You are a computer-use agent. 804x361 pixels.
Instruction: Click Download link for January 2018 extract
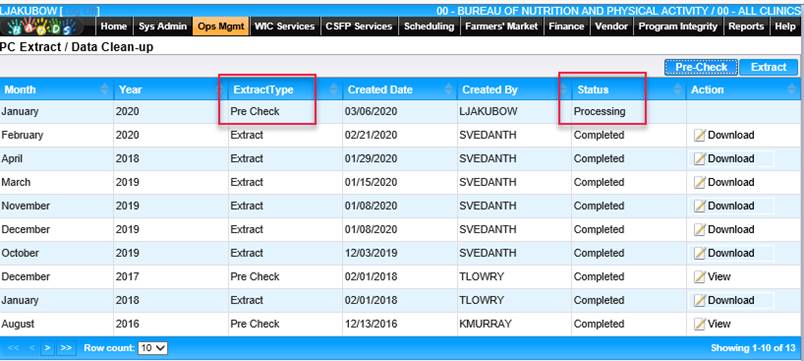coord(731,300)
